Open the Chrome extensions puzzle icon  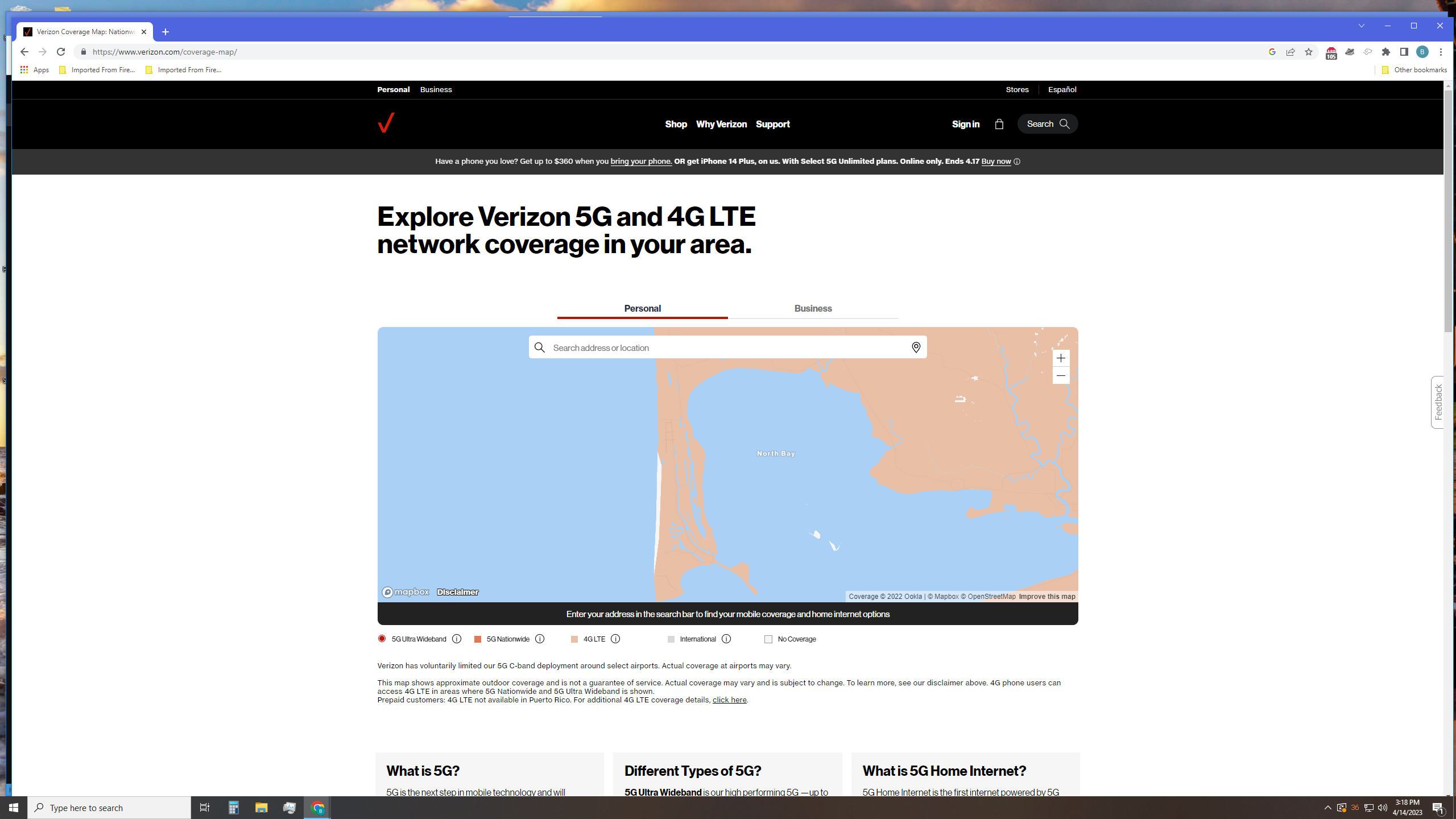[x=1386, y=52]
